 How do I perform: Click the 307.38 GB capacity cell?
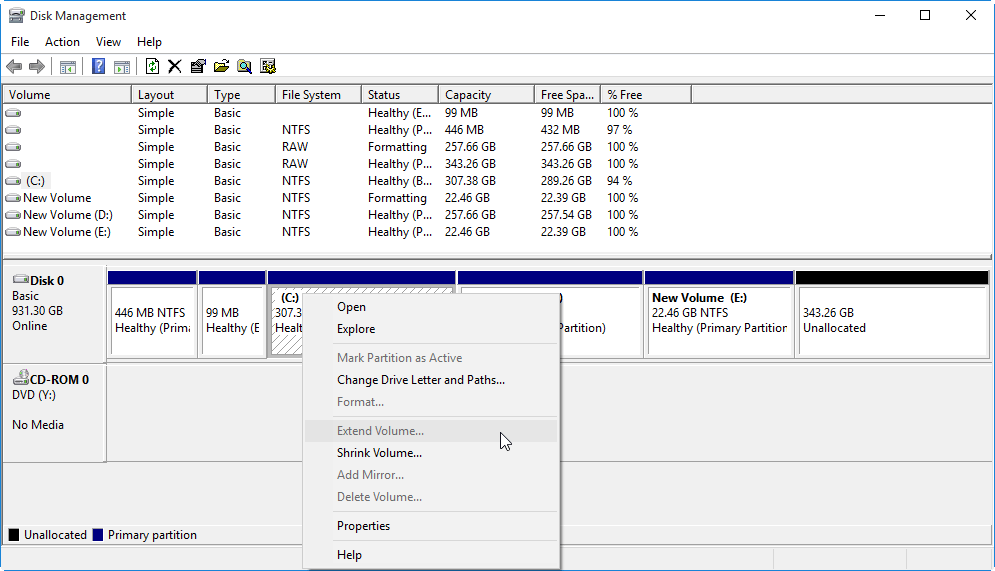pos(470,181)
